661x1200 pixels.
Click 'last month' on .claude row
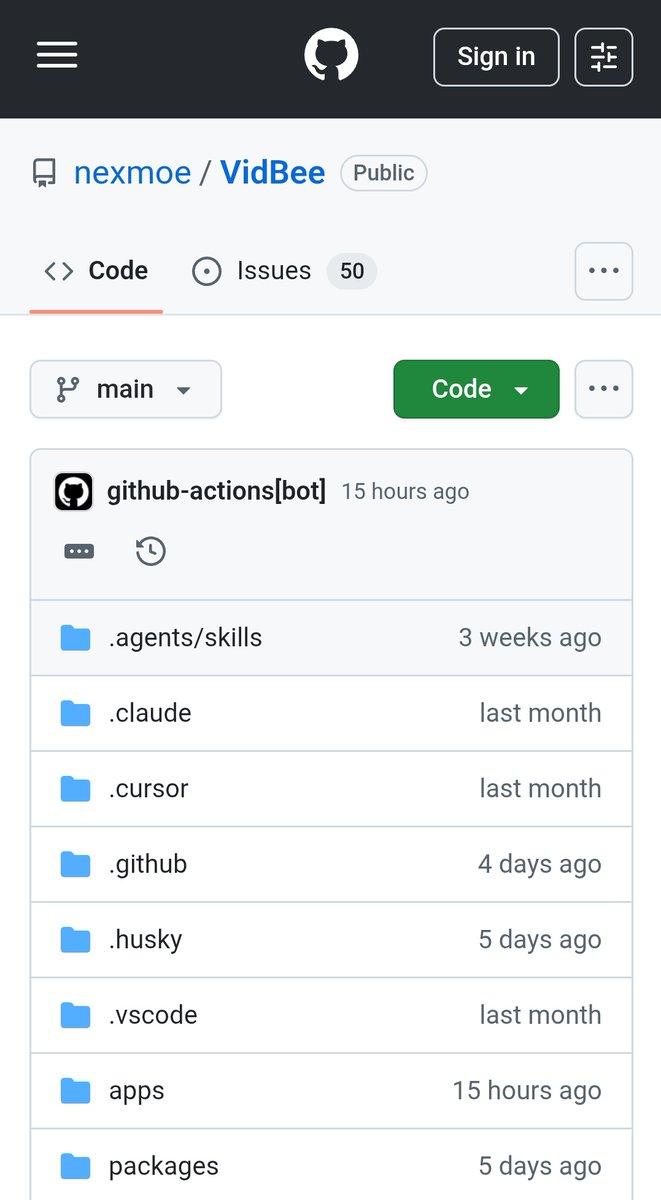(x=540, y=713)
